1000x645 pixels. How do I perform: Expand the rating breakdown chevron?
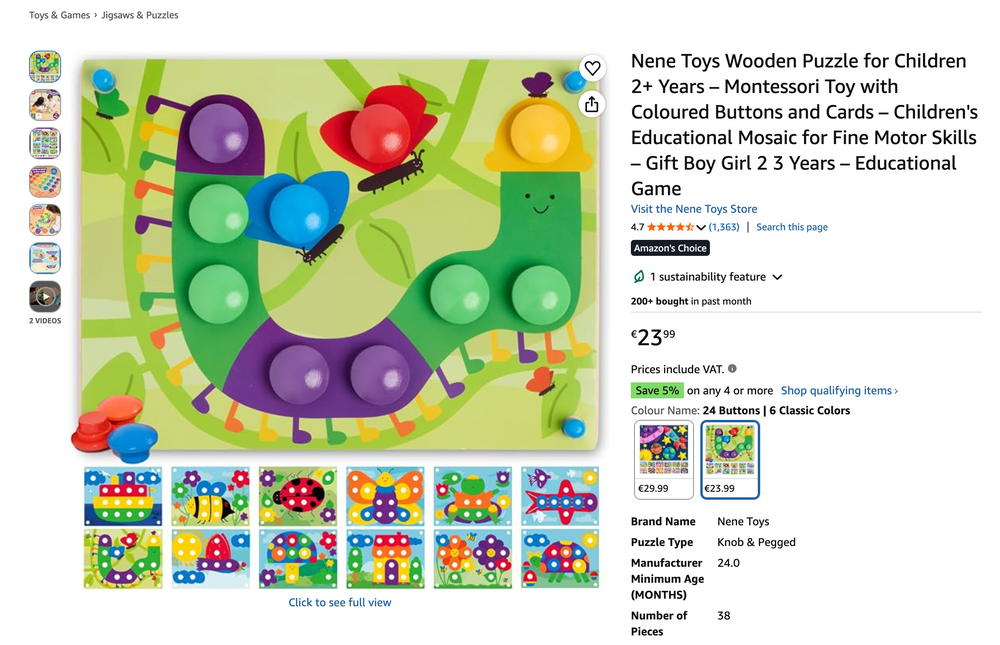(701, 228)
